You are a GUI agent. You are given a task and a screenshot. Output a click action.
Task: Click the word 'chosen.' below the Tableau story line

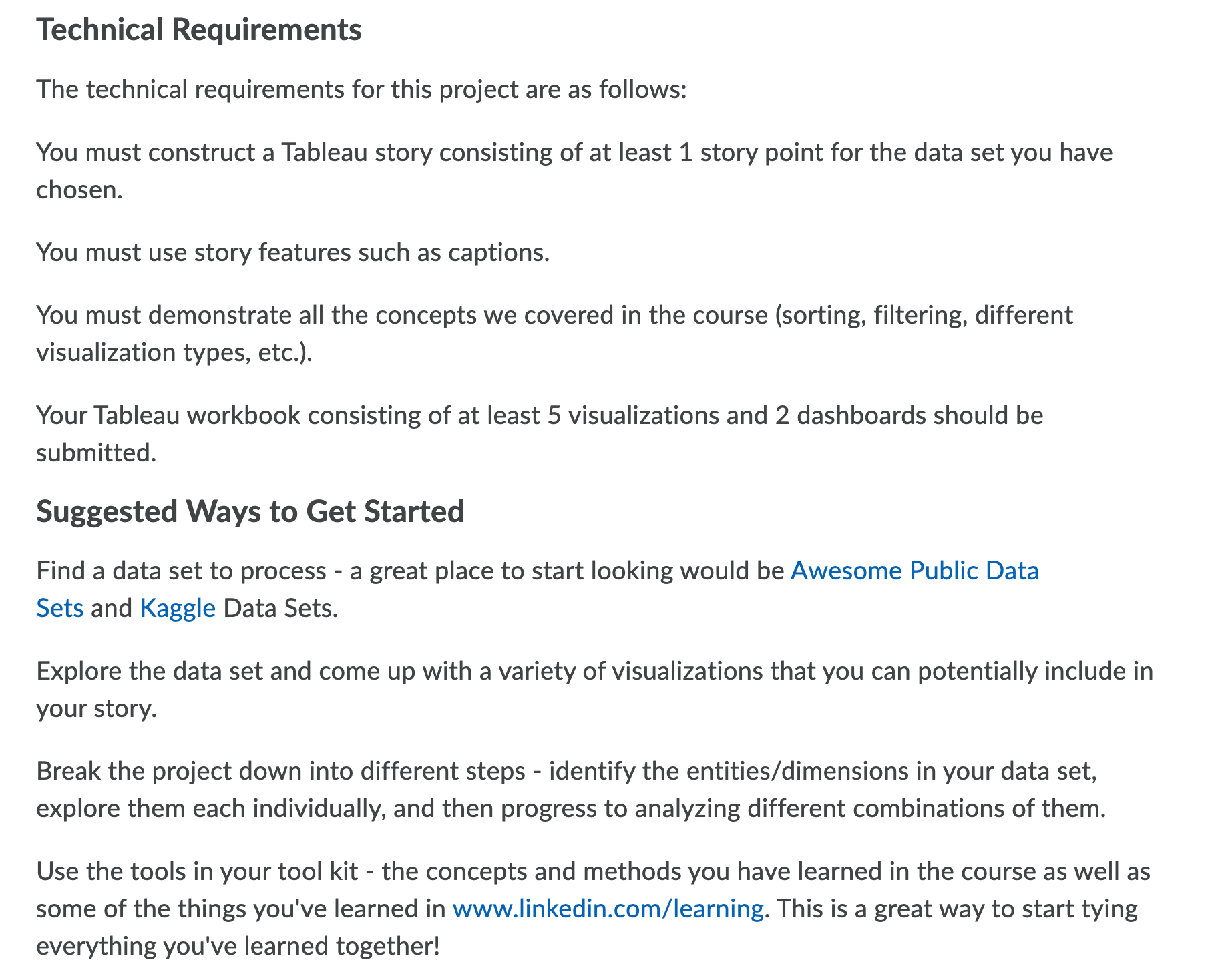(79, 190)
